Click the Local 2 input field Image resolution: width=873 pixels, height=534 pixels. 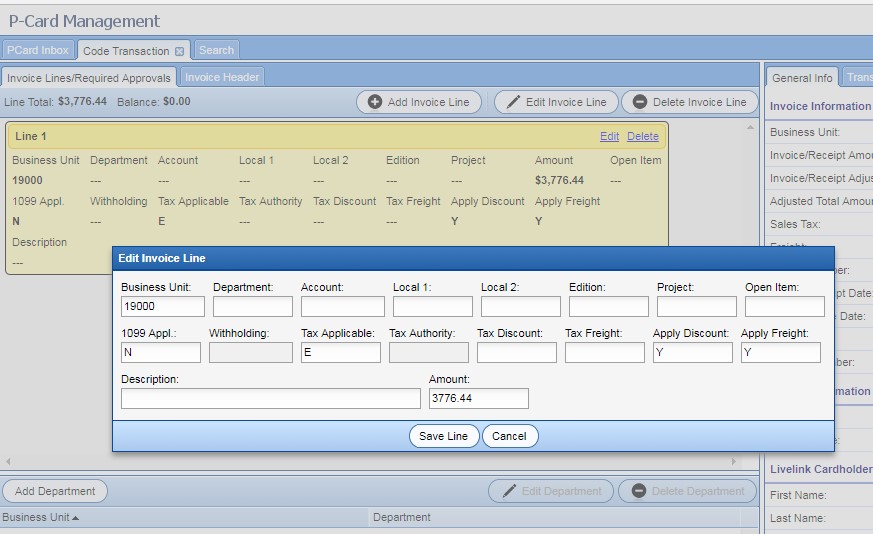521,306
